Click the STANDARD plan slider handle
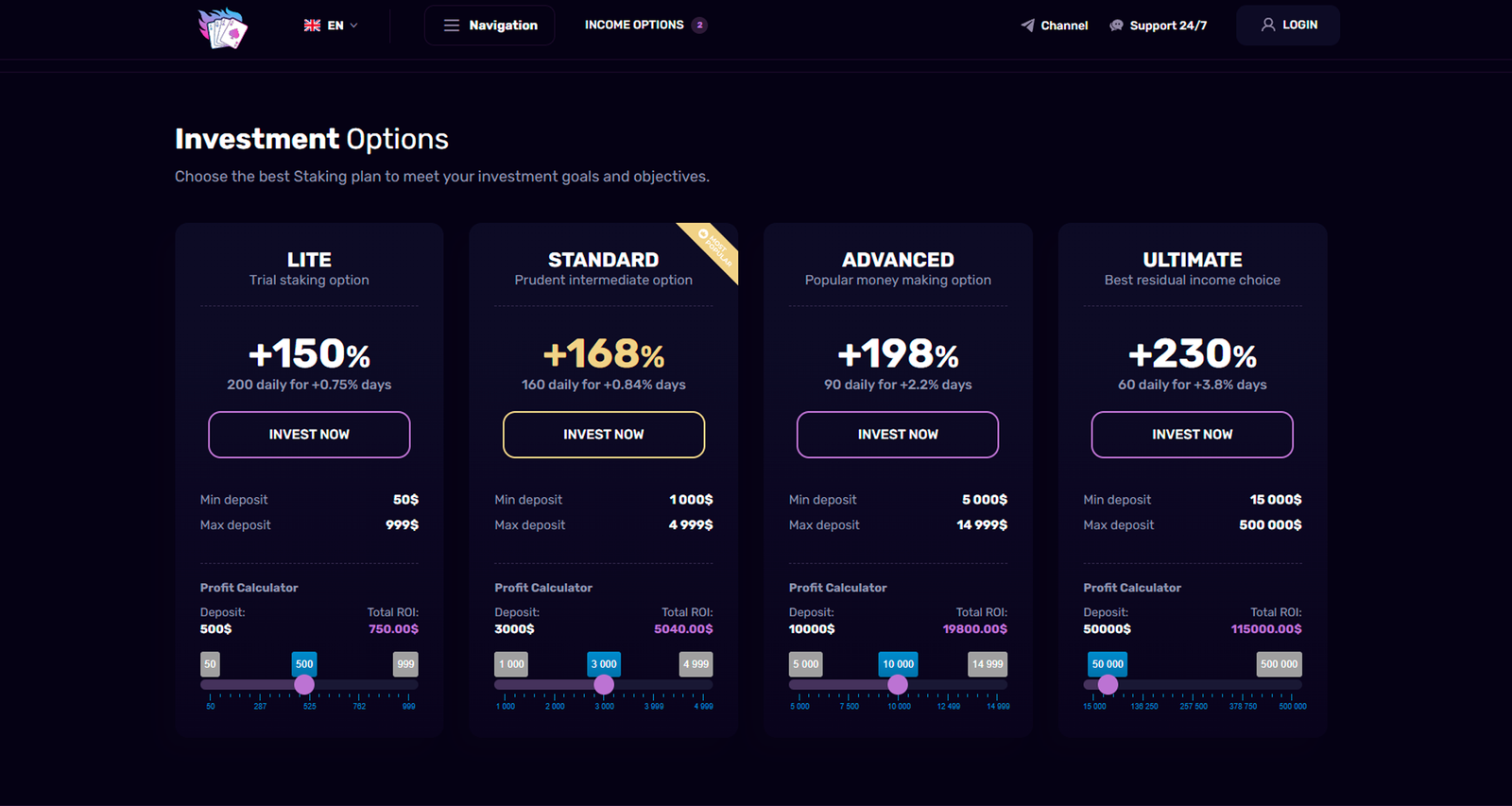Image resolution: width=1512 pixels, height=806 pixels. (604, 684)
